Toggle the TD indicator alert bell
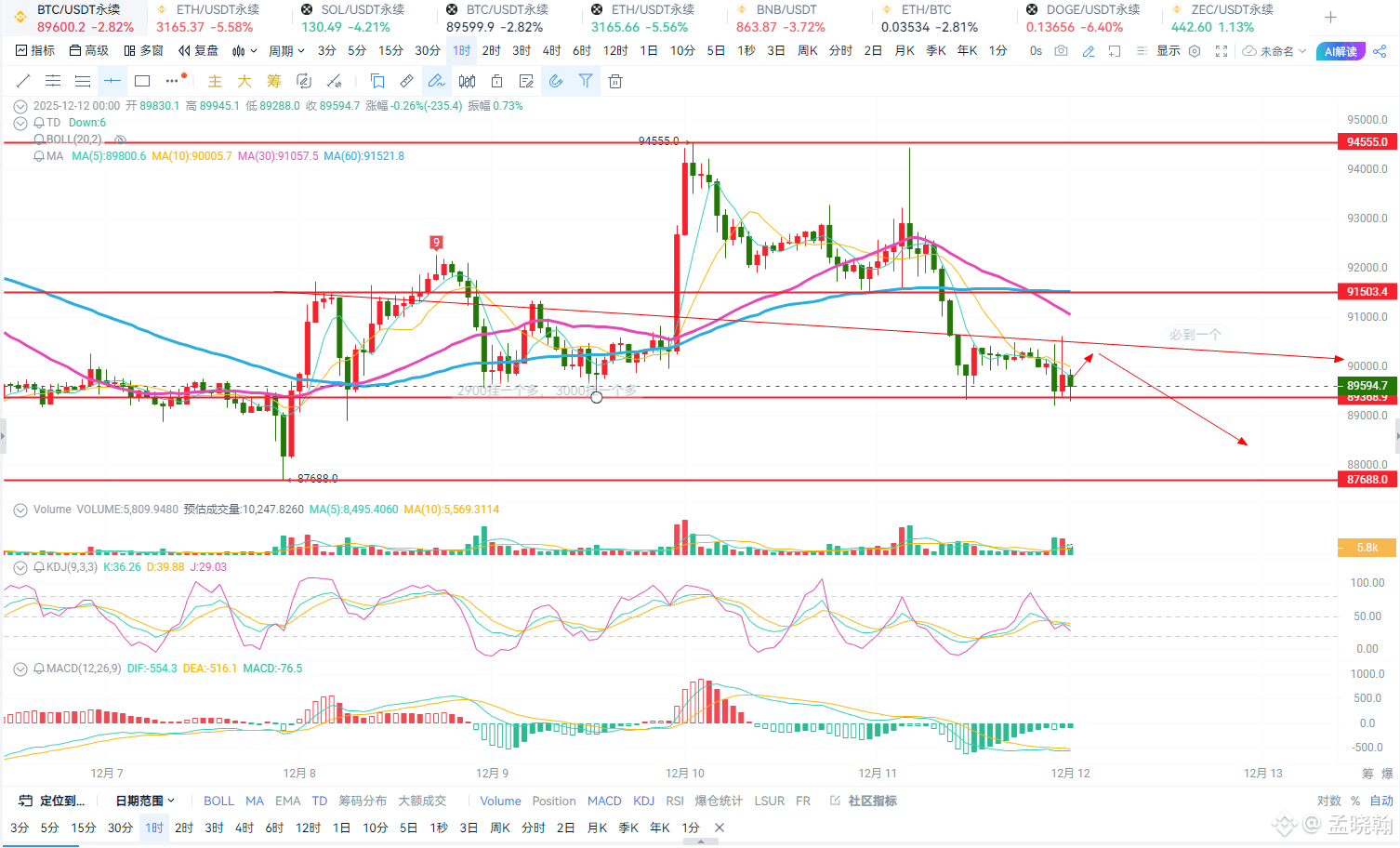Screen dimensions: 1400x848 [x=39, y=123]
